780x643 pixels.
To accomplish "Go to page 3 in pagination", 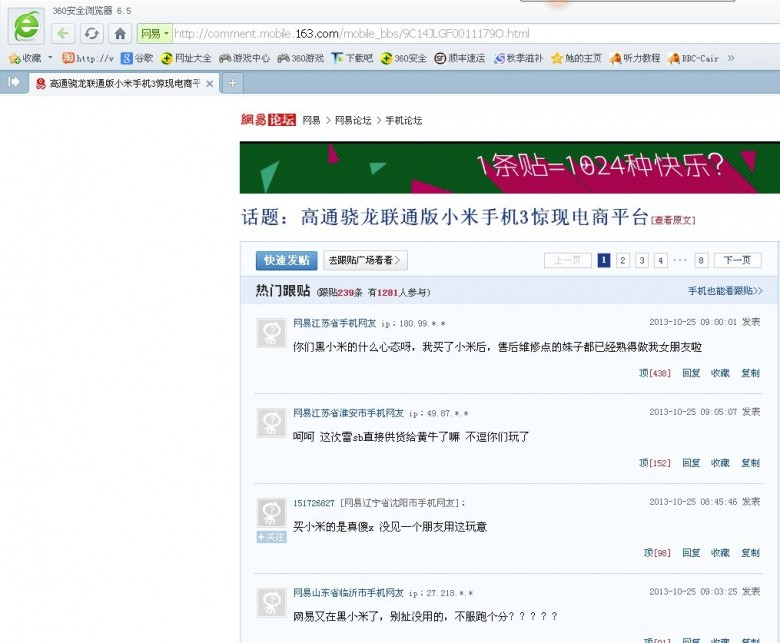I will click(642, 260).
